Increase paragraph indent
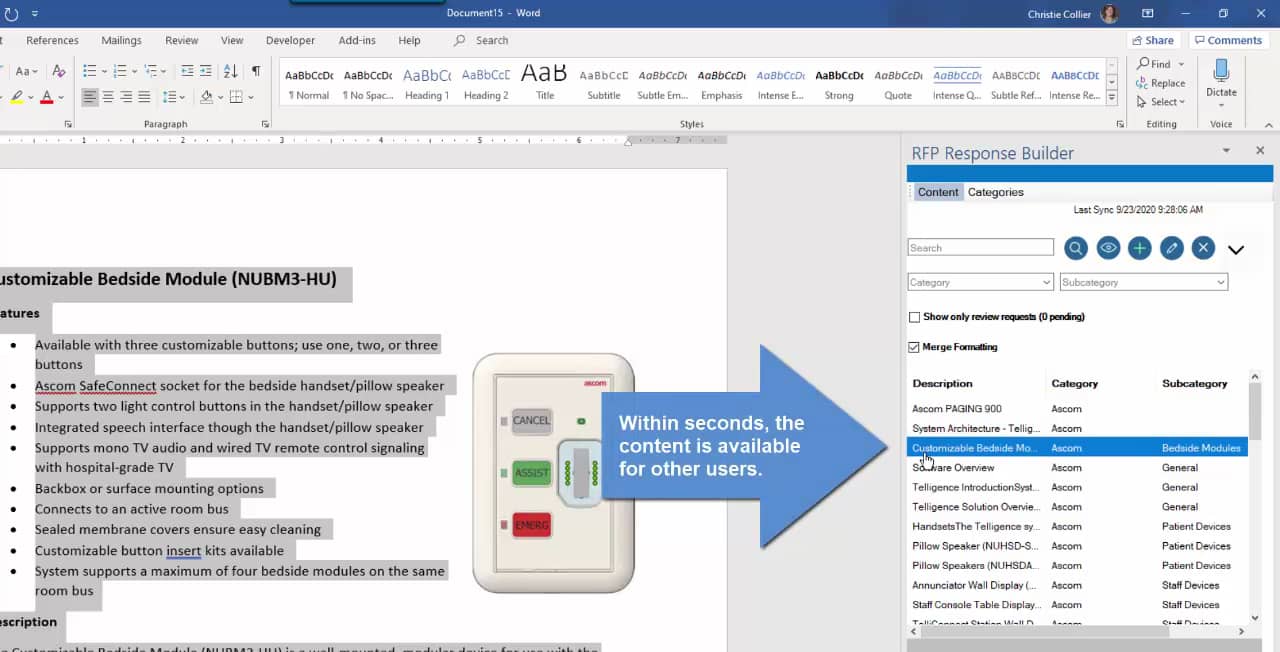 point(205,71)
